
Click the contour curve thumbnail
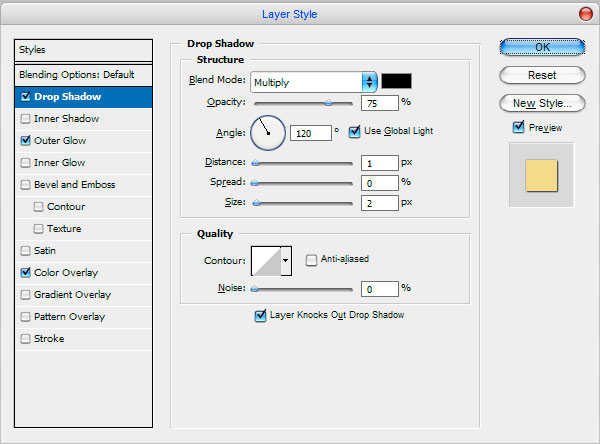coord(266,261)
